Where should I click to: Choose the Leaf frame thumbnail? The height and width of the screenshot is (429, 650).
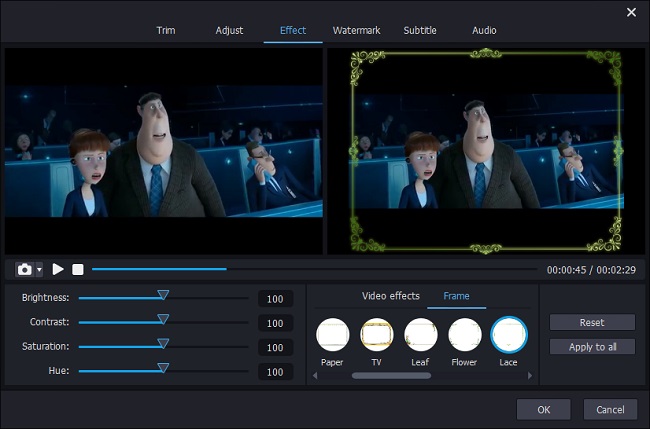(421, 335)
